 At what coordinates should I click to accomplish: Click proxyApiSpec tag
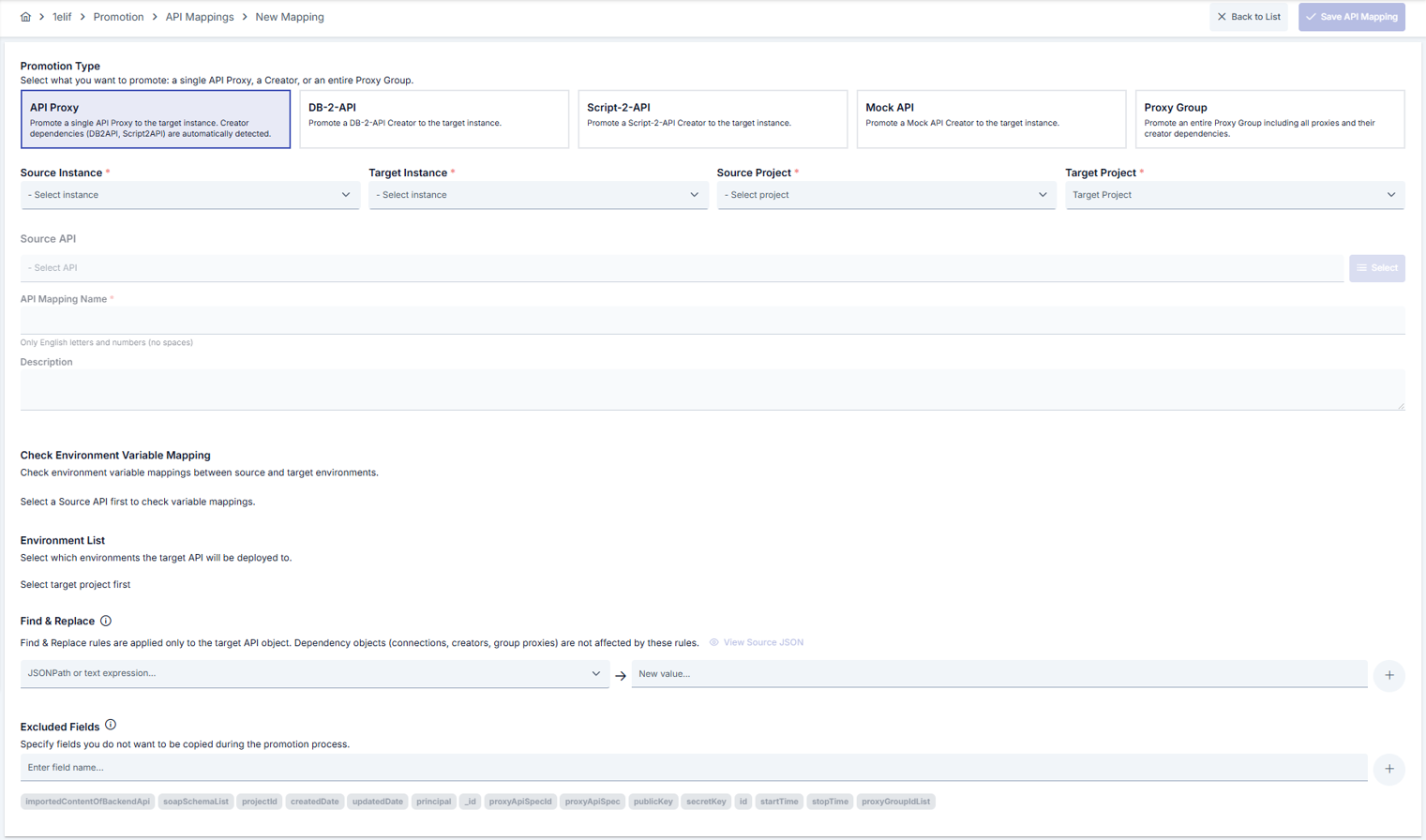[593, 802]
